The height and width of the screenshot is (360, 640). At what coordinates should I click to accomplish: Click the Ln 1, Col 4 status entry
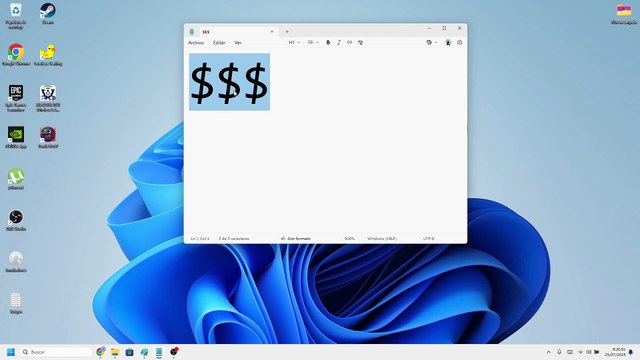pos(200,238)
